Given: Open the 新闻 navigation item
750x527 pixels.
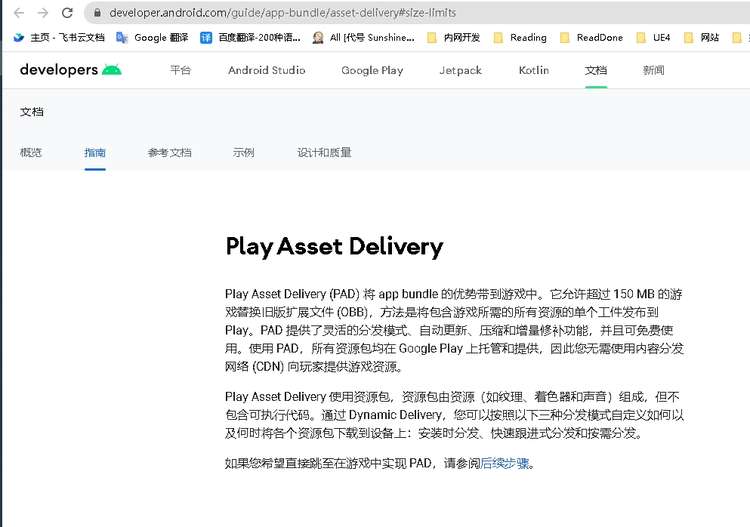Looking at the screenshot, I should 653,70.
